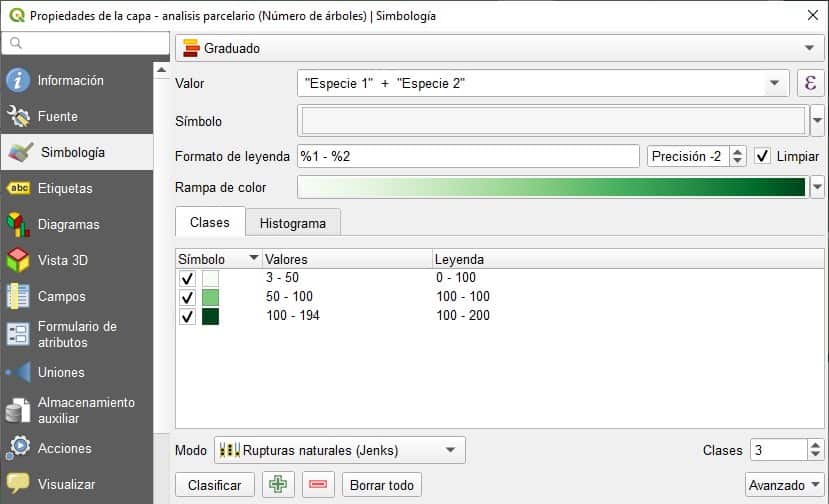Open Uniones joins section
The image size is (829, 504).
(x=60, y=372)
